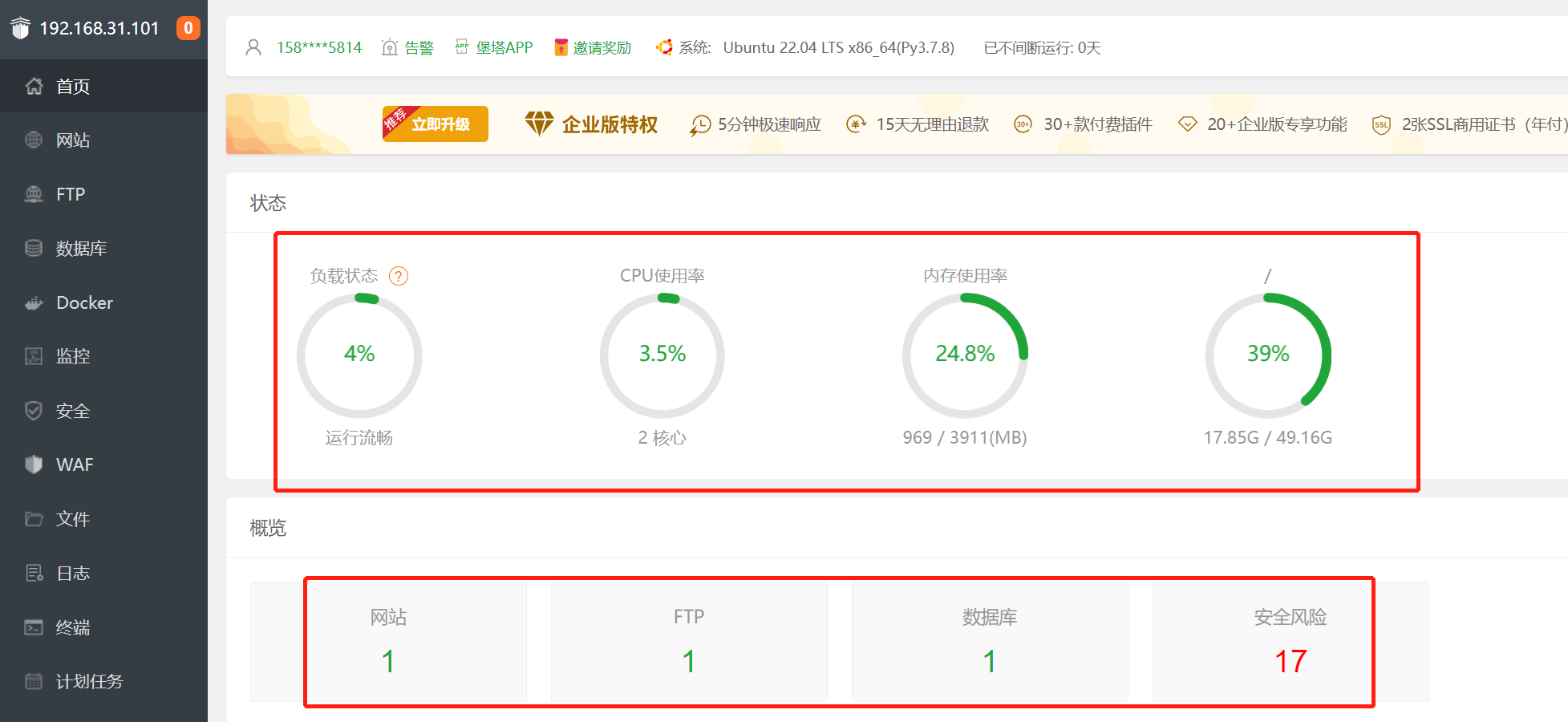Click the 17.85G / 49.16G disk text
This screenshot has width=1568, height=722.
pyautogui.click(x=1268, y=437)
